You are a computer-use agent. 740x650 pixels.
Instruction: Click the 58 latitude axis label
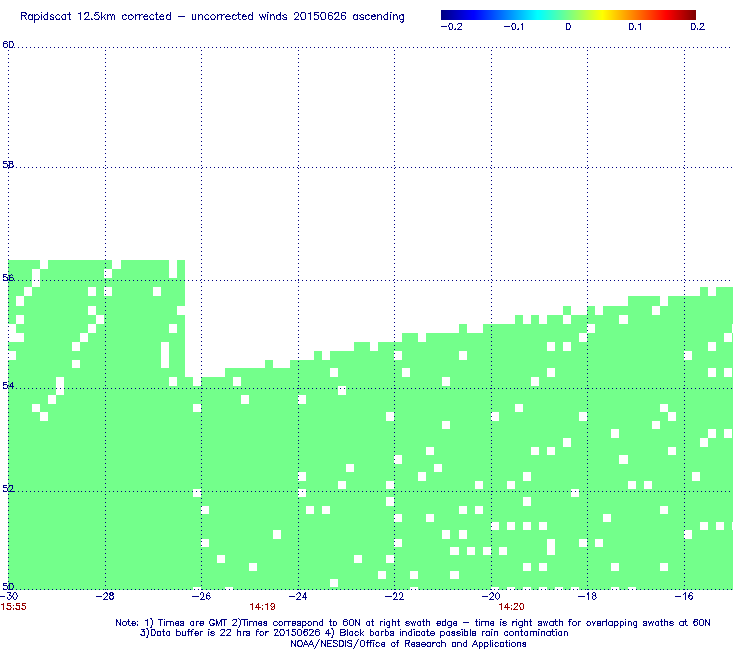tap(8, 165)
